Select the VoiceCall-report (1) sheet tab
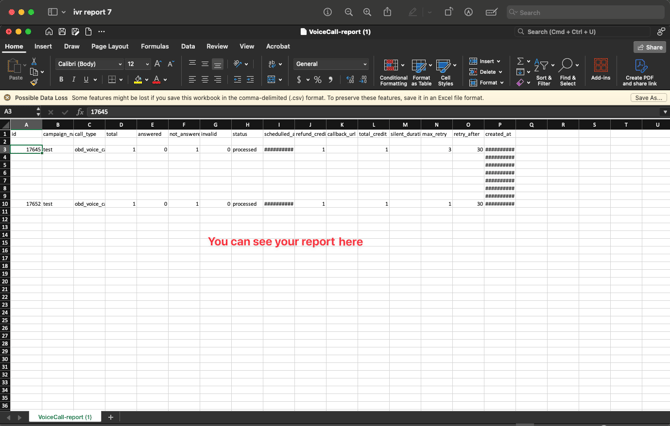 (65, 417)
